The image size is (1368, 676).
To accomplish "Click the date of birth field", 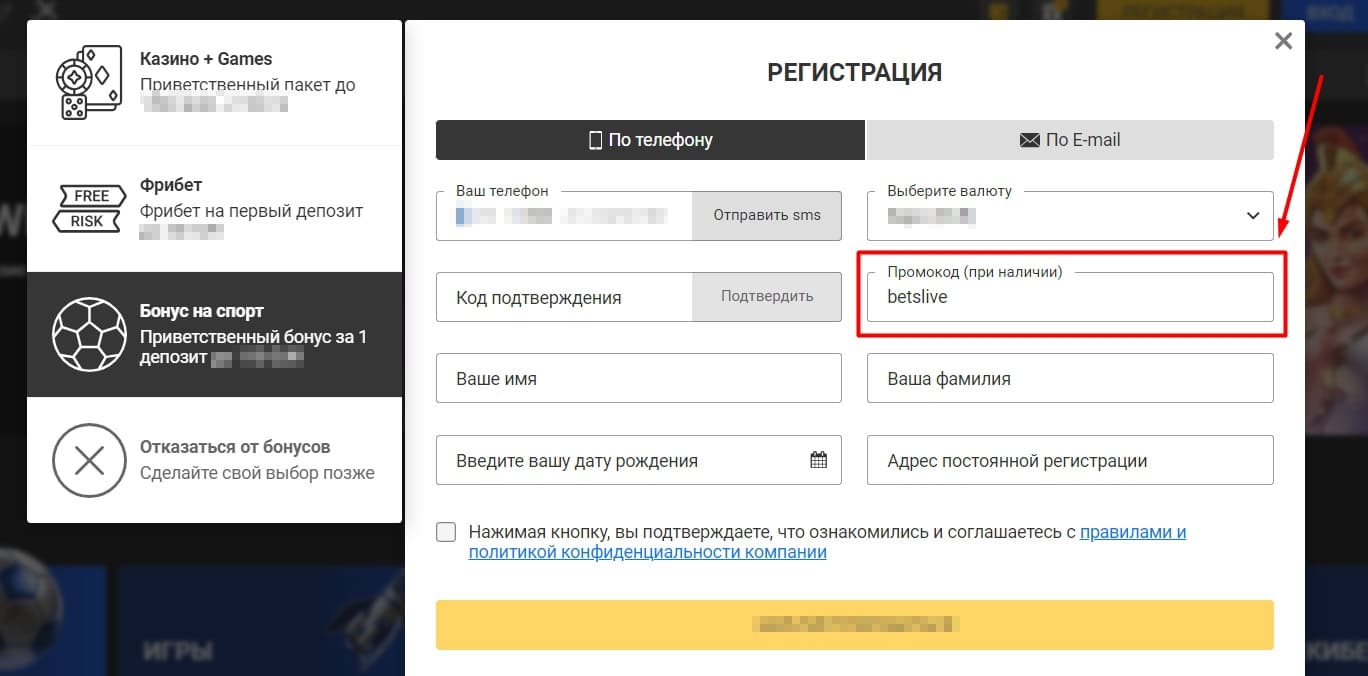I will point(639,460).
